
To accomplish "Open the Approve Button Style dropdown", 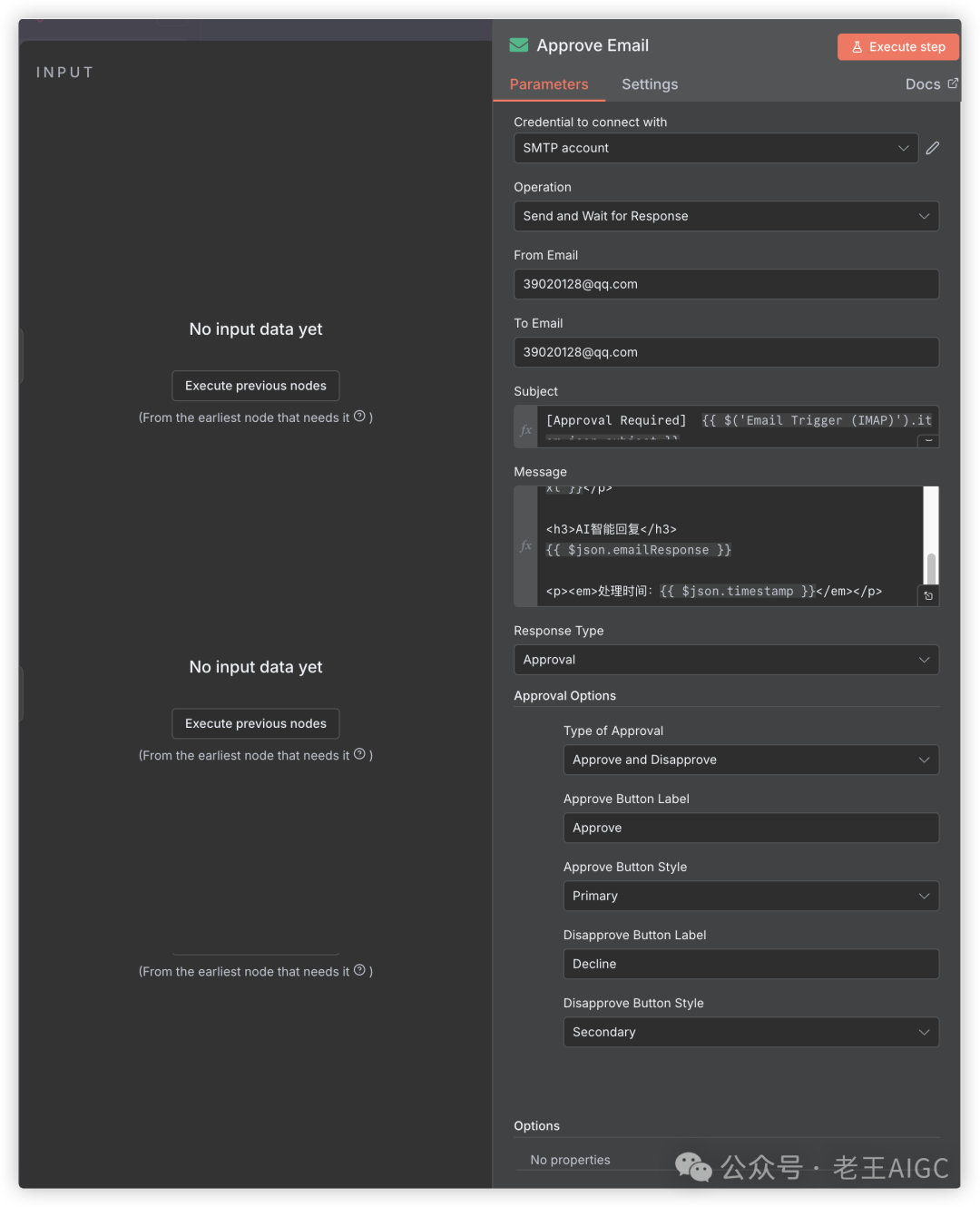I will [x=750, y=896].
